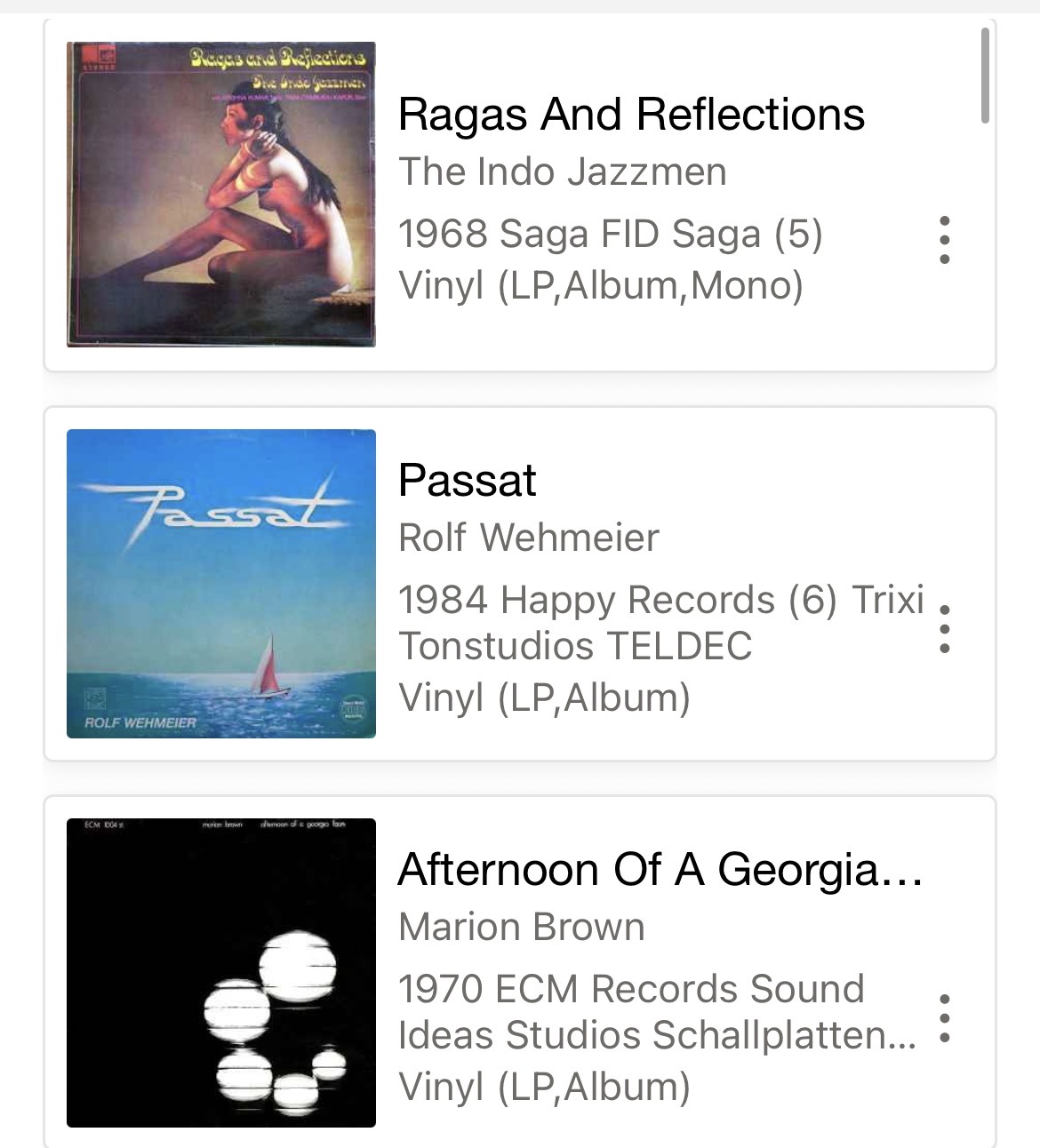Click 1984 Happy Records Trixi Tonstudios text
Image resolution: width=1040 pixels, height=1148 pixels.
(660, 622)
